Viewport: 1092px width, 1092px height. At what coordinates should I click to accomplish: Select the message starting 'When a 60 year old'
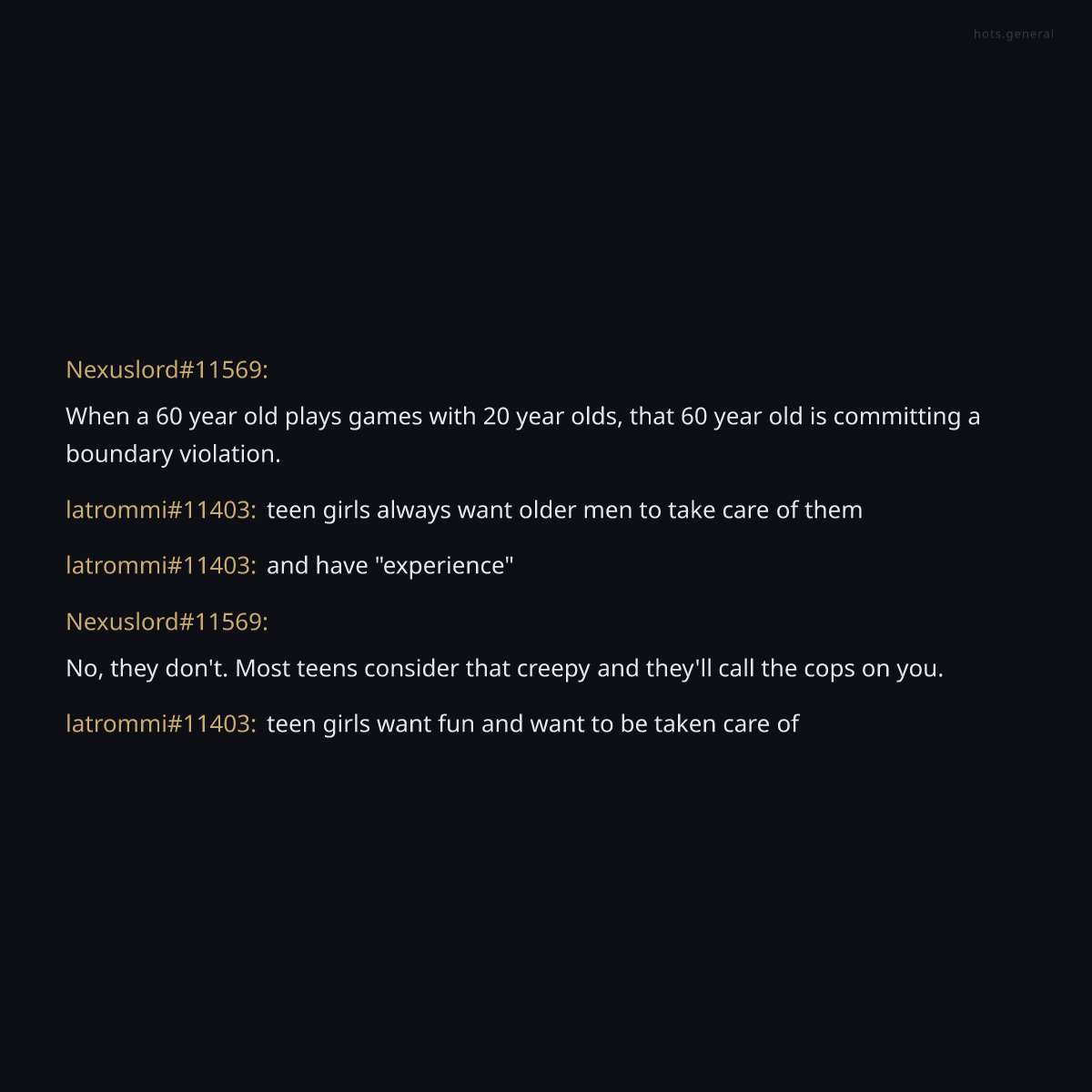pos(523,435)
